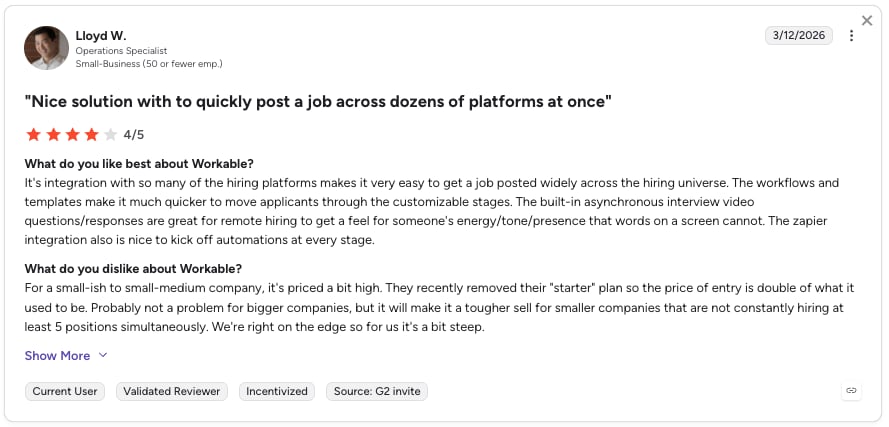889x427 pixels.
Task: Click the empty gray fifth star
Action: coord(111,134)
